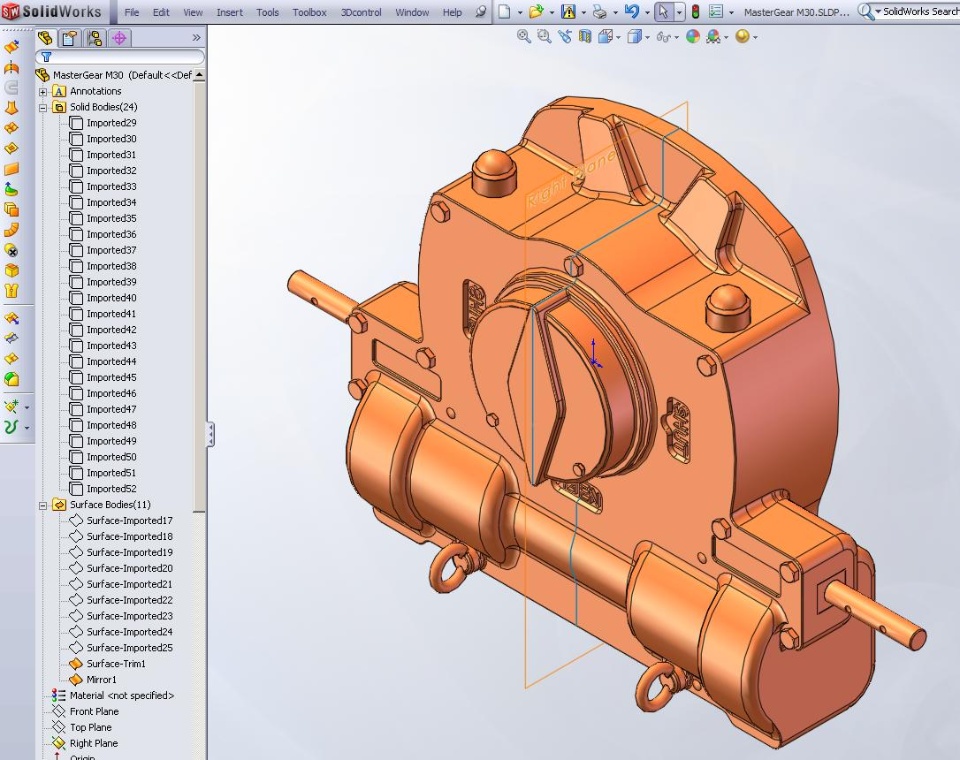
Task: Switch to the ConfigurationManager tab
Action: (x=94, y=39)
